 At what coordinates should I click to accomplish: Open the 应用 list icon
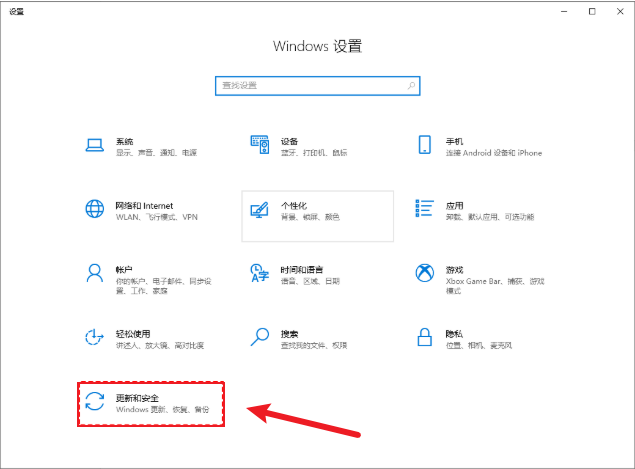(424, 208)
